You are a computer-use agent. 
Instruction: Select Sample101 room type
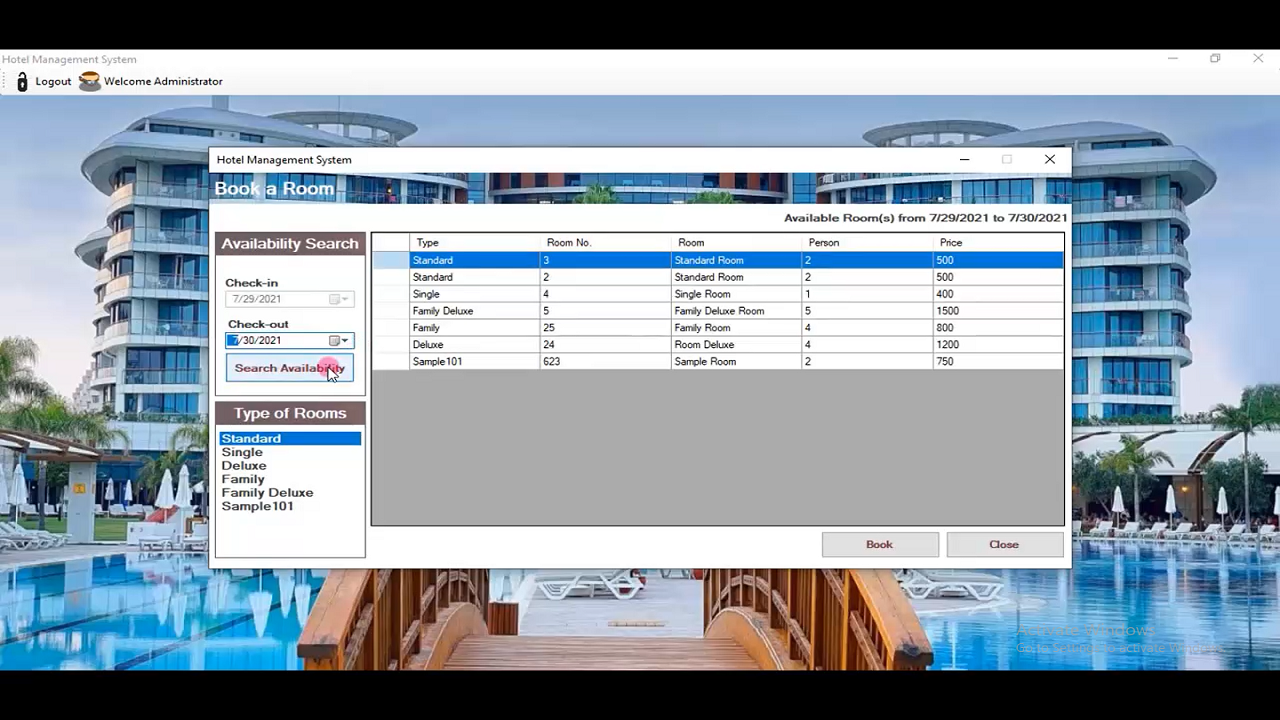pos(257,506)
